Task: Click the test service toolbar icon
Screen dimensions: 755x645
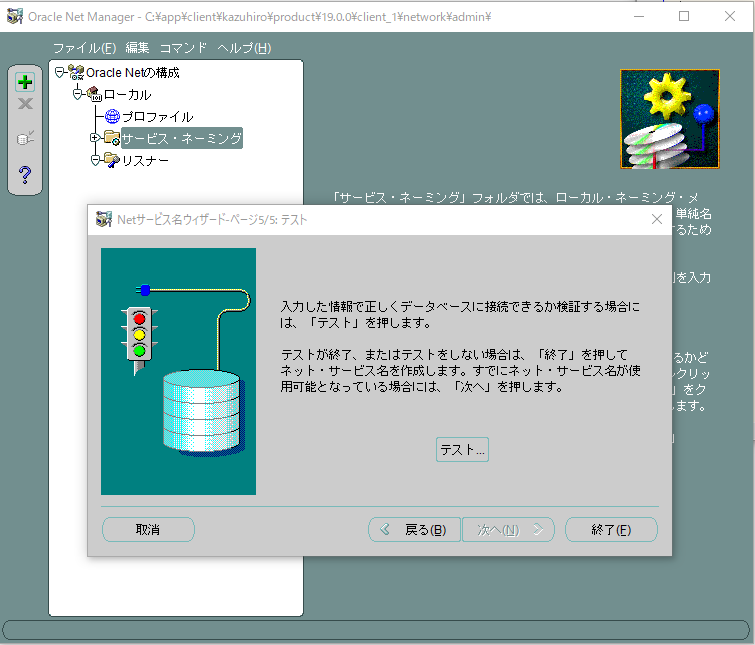Action: pos(26,138)
